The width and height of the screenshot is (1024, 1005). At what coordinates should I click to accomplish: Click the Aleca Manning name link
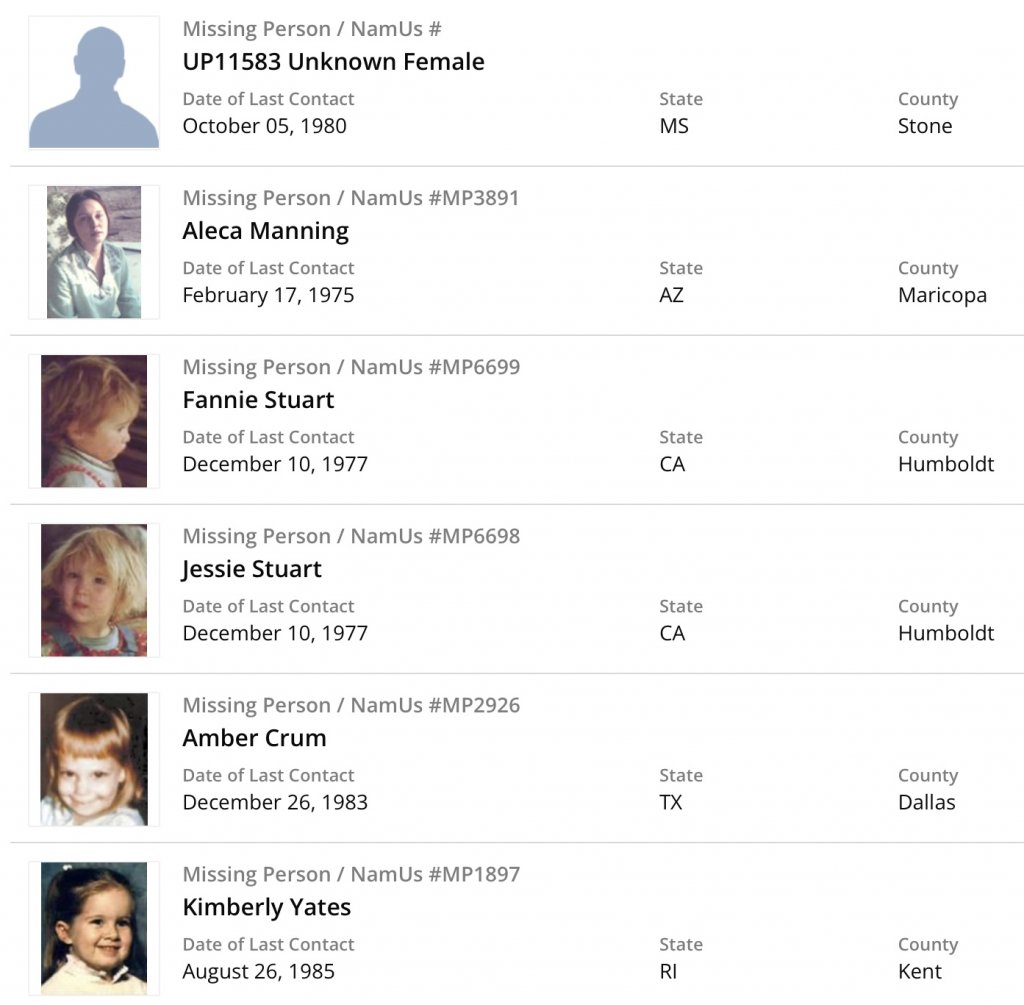[265, 231]
